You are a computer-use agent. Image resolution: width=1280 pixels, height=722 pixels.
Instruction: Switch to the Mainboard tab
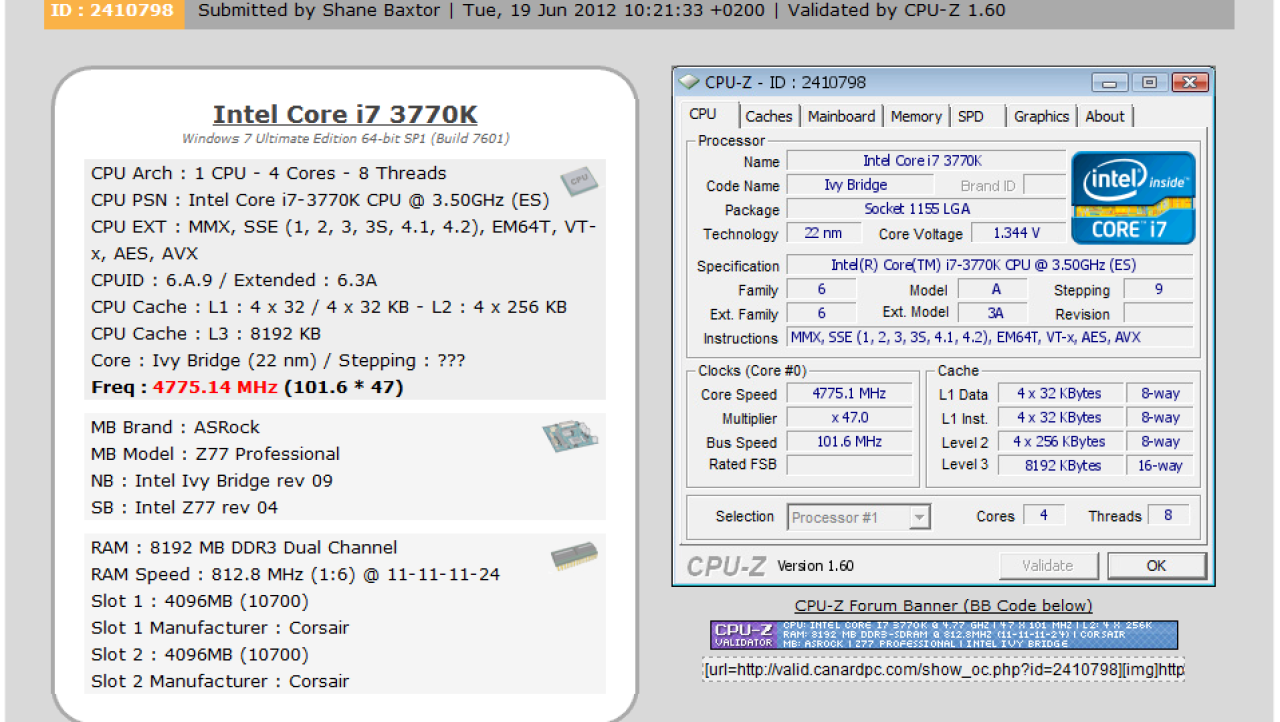(841, 116)
